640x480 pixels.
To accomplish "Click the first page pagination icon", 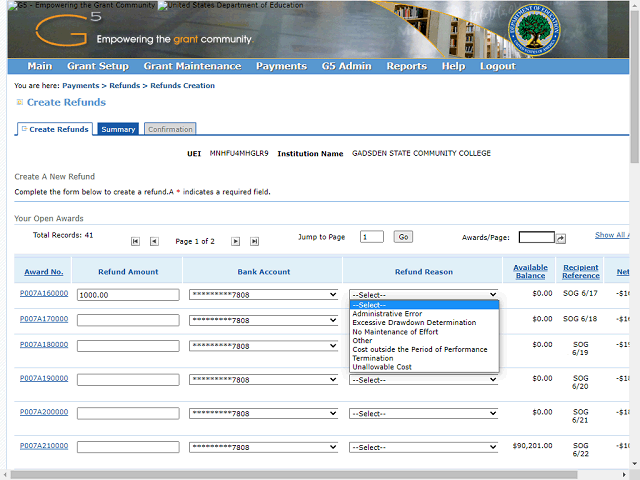I will pos(136,241).
